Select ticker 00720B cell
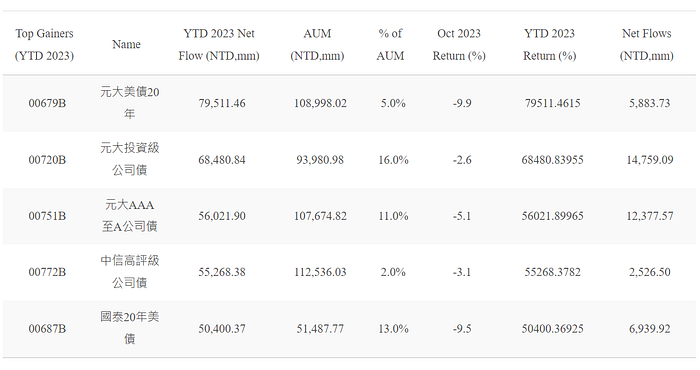The width and height of the screenshot is (700, 370). tap(47, 160)
